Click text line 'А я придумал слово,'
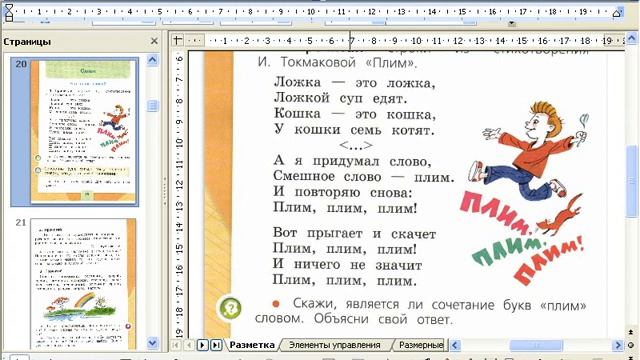640x360 pixels. click(352, 161)
